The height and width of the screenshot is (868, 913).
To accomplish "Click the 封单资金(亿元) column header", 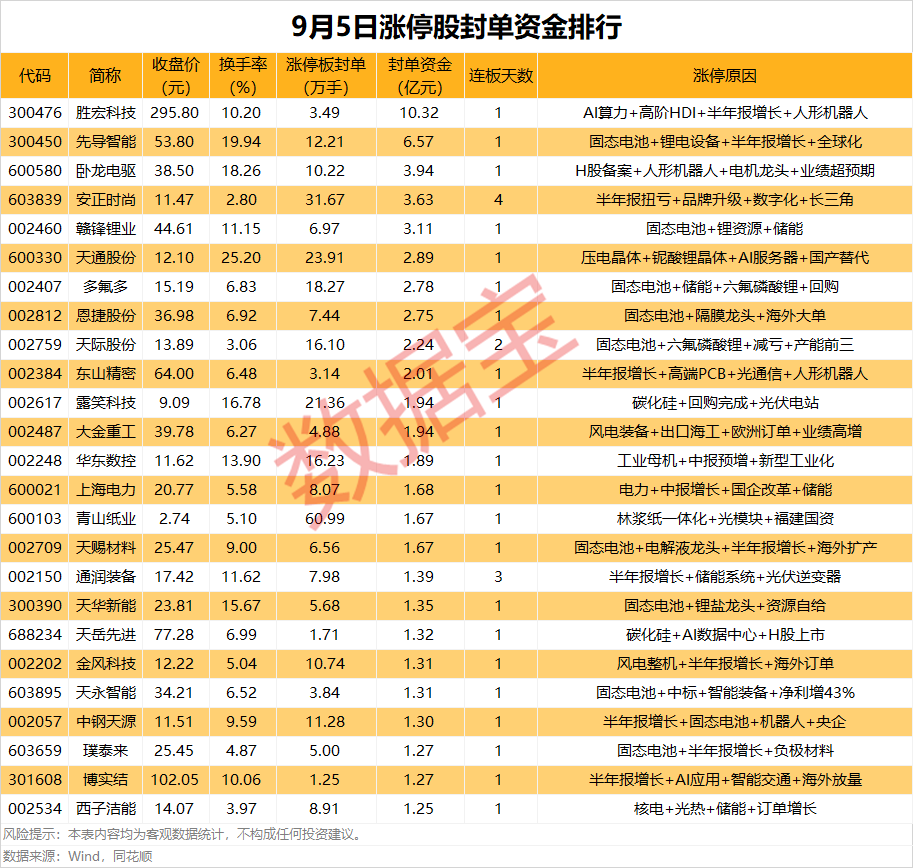I will [420, 76].
